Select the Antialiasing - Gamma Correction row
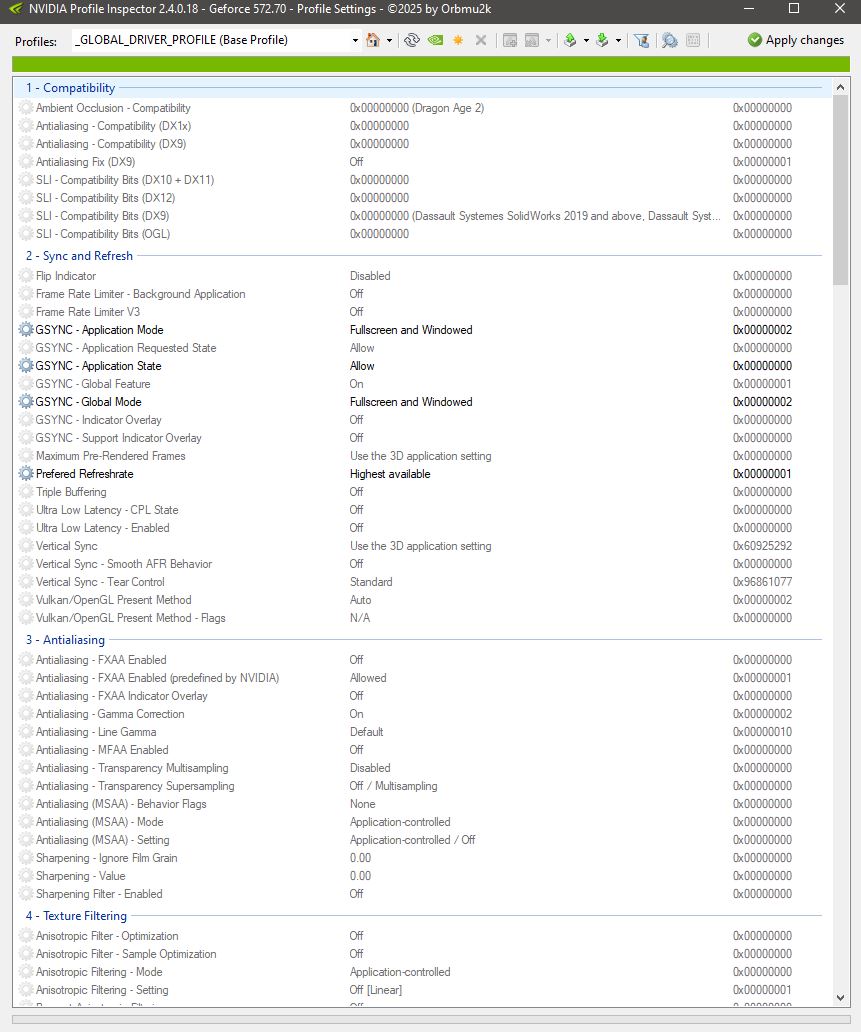Viewport: 861px width, 1032px height. tap(421, 714)
